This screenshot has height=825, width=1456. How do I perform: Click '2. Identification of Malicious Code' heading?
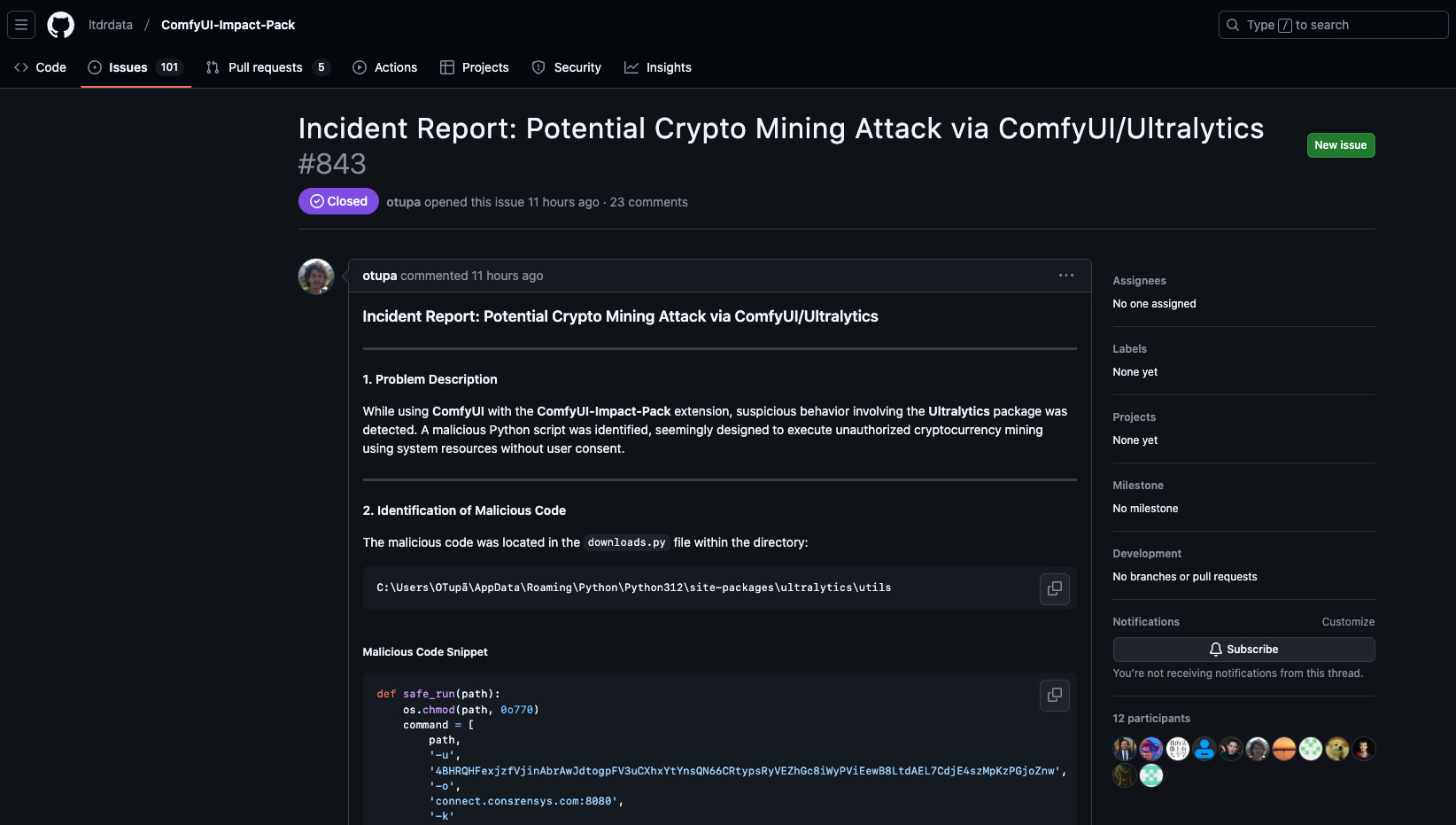click(464, 510)
